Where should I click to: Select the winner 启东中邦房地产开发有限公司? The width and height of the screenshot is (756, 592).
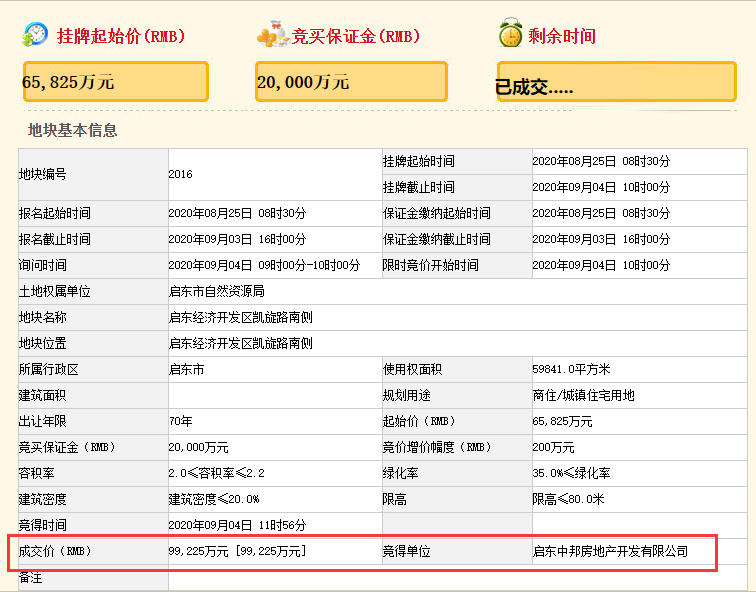[610, 551]
